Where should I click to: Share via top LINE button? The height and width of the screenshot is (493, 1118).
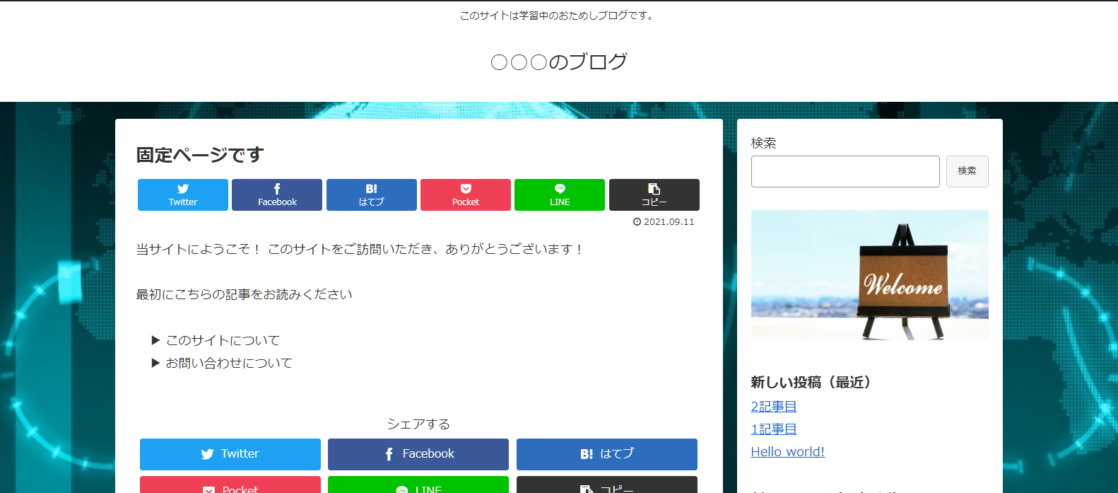560,195
